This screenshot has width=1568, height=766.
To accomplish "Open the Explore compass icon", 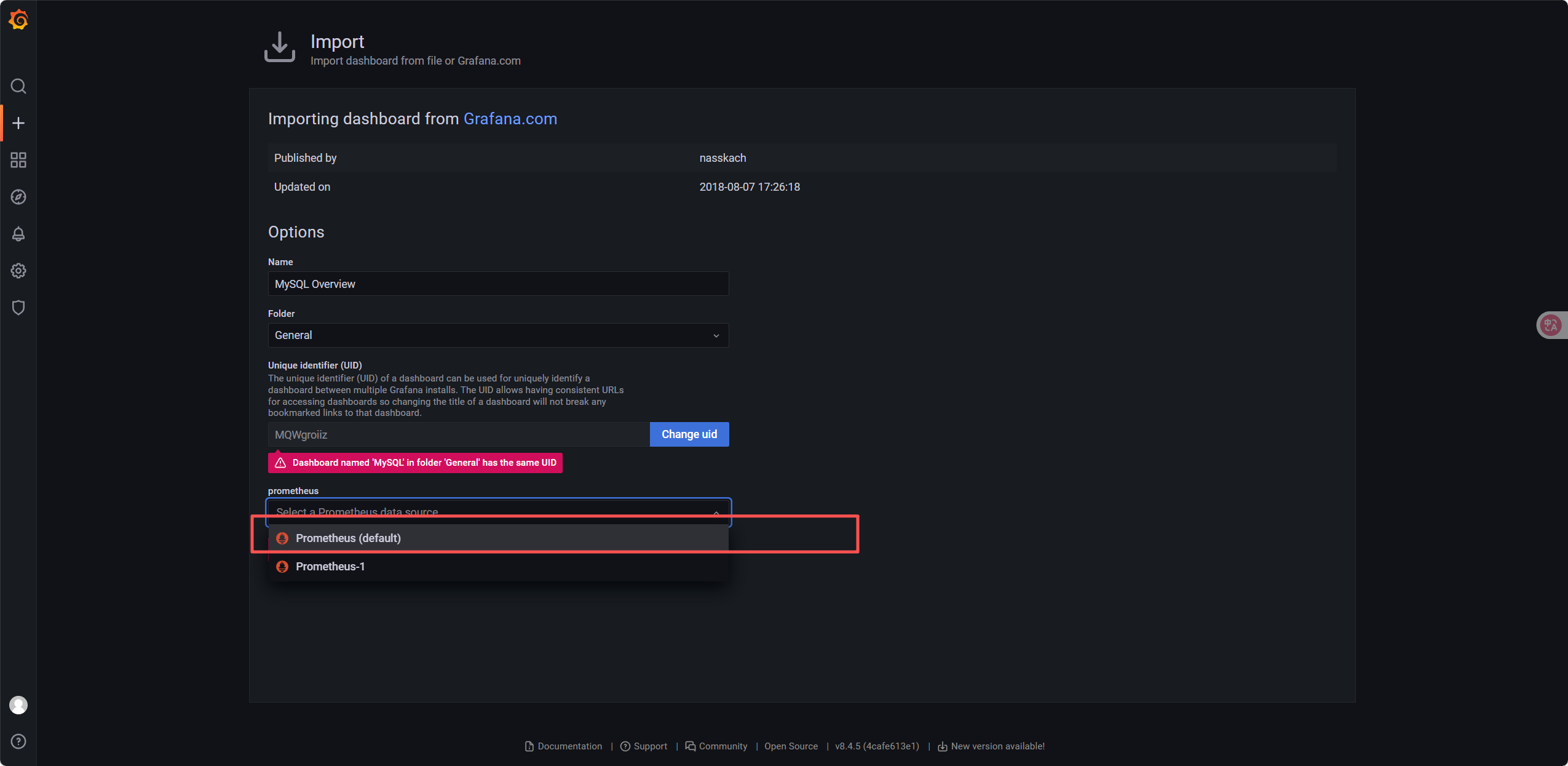I will tap(18, 197).
